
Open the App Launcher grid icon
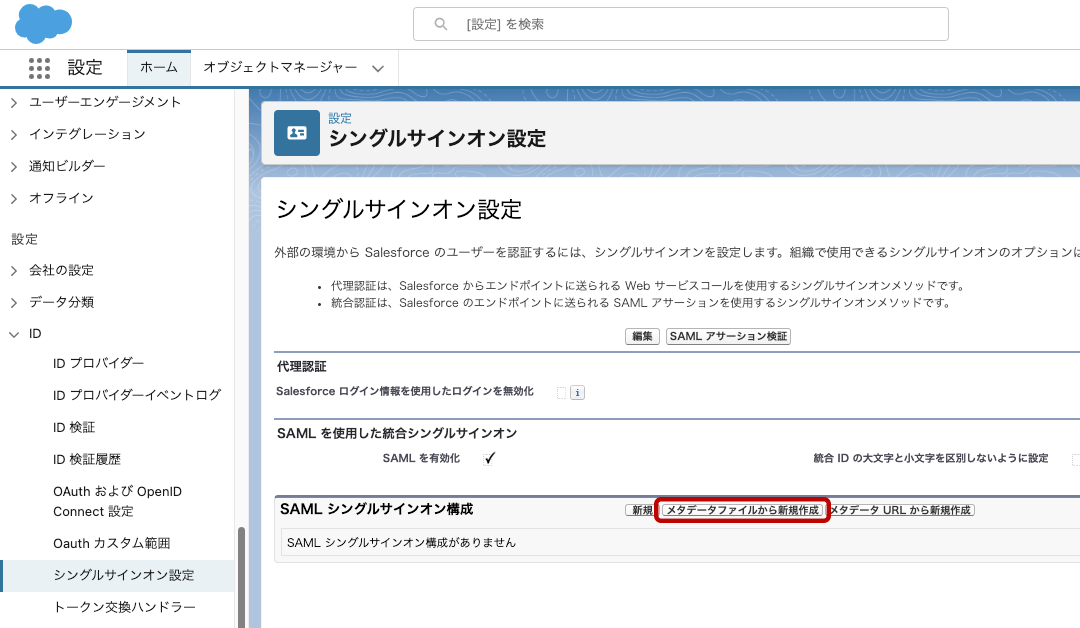[39, 68]
